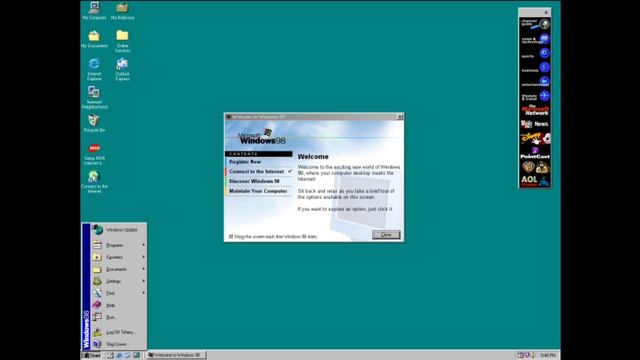Click the View Channels quick launch icon
640x360 pixels.
pos(137,355)
